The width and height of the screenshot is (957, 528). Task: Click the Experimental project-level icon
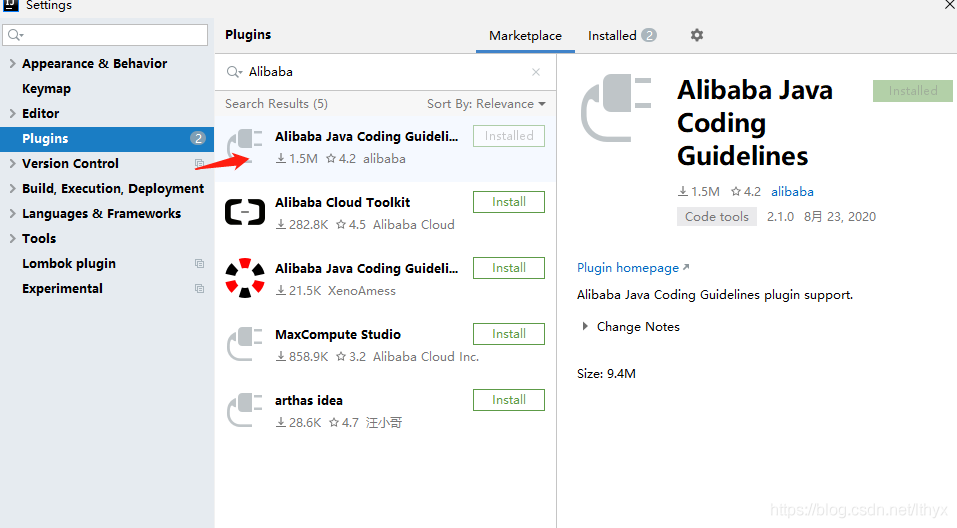click(199, 289)
